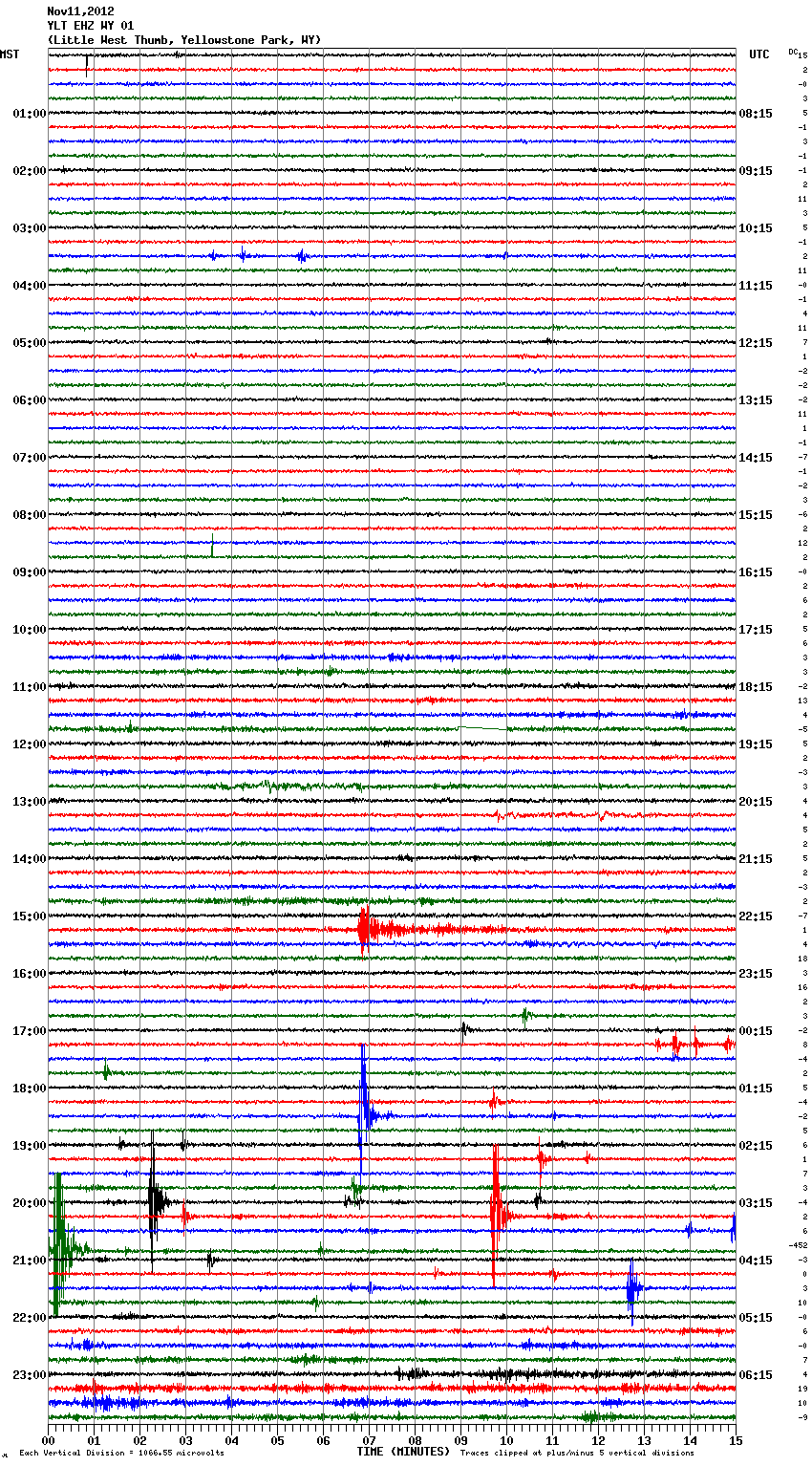Image resolution: width=812 pixels, height=1466 pixels.
Task: Click the 13:15 UTC time label
Action: (756, 400)
